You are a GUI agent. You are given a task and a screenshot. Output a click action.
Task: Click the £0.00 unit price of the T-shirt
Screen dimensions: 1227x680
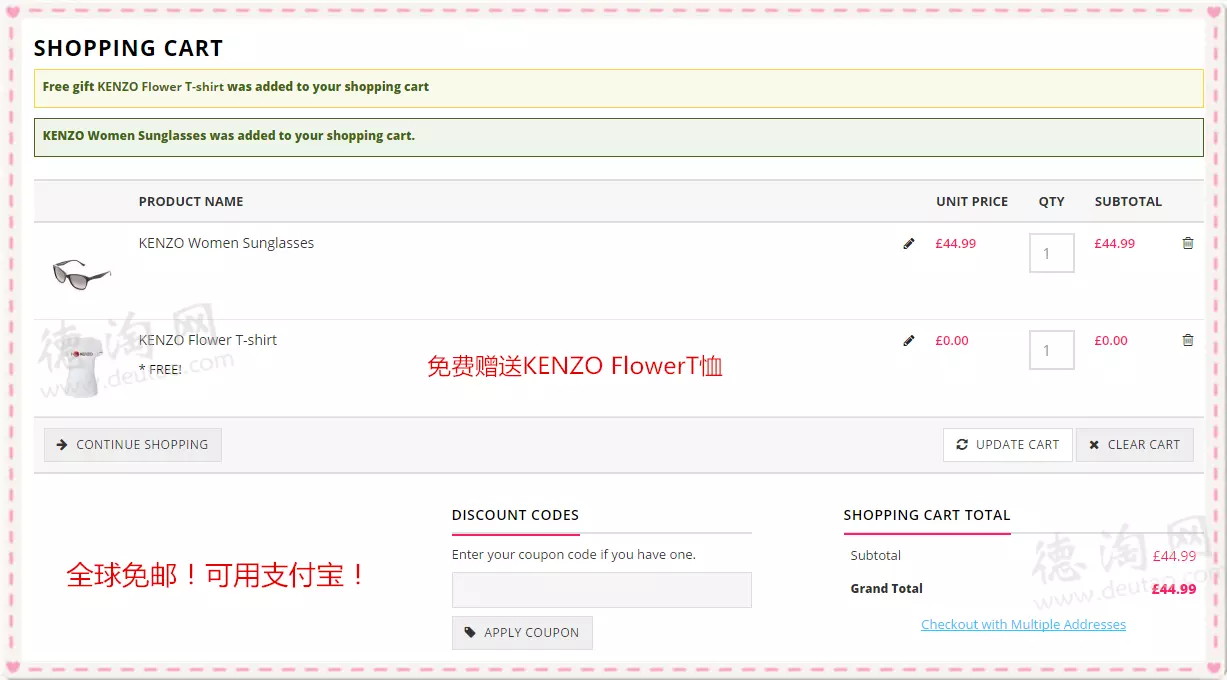point(952,340)
